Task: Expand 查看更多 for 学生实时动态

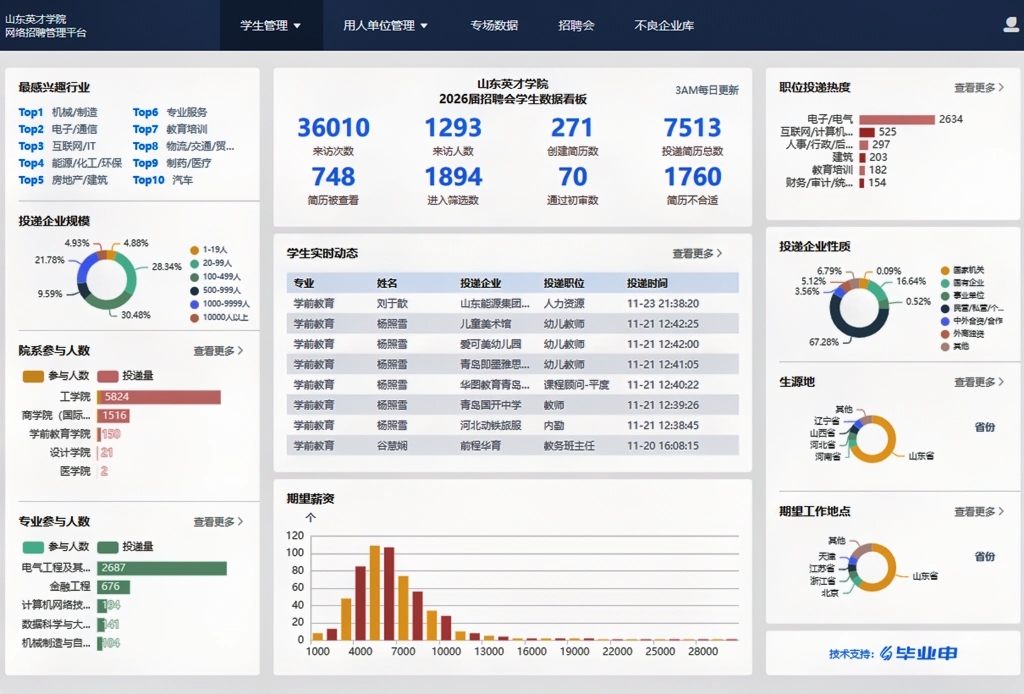Action: point(697,254)
